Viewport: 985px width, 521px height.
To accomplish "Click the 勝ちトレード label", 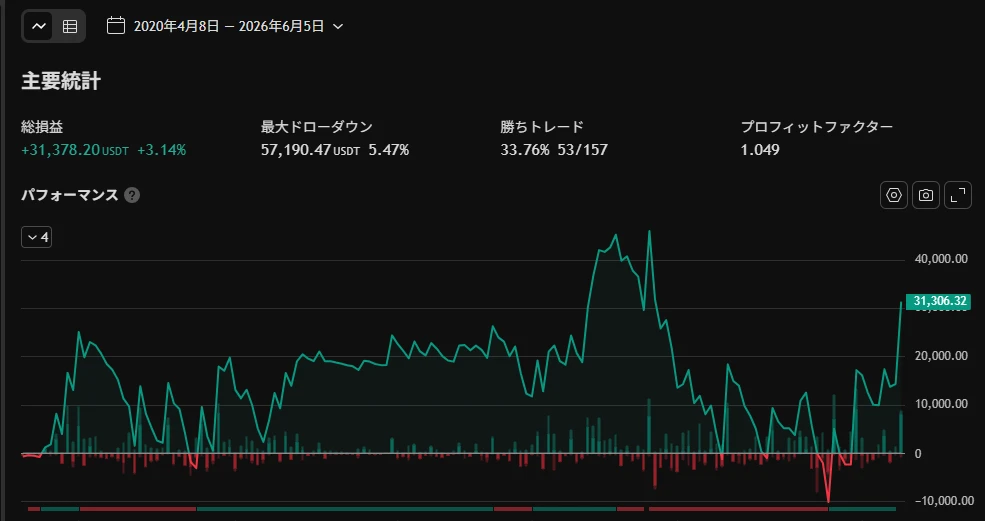I will pyautogui.click(x=542, y=128).
